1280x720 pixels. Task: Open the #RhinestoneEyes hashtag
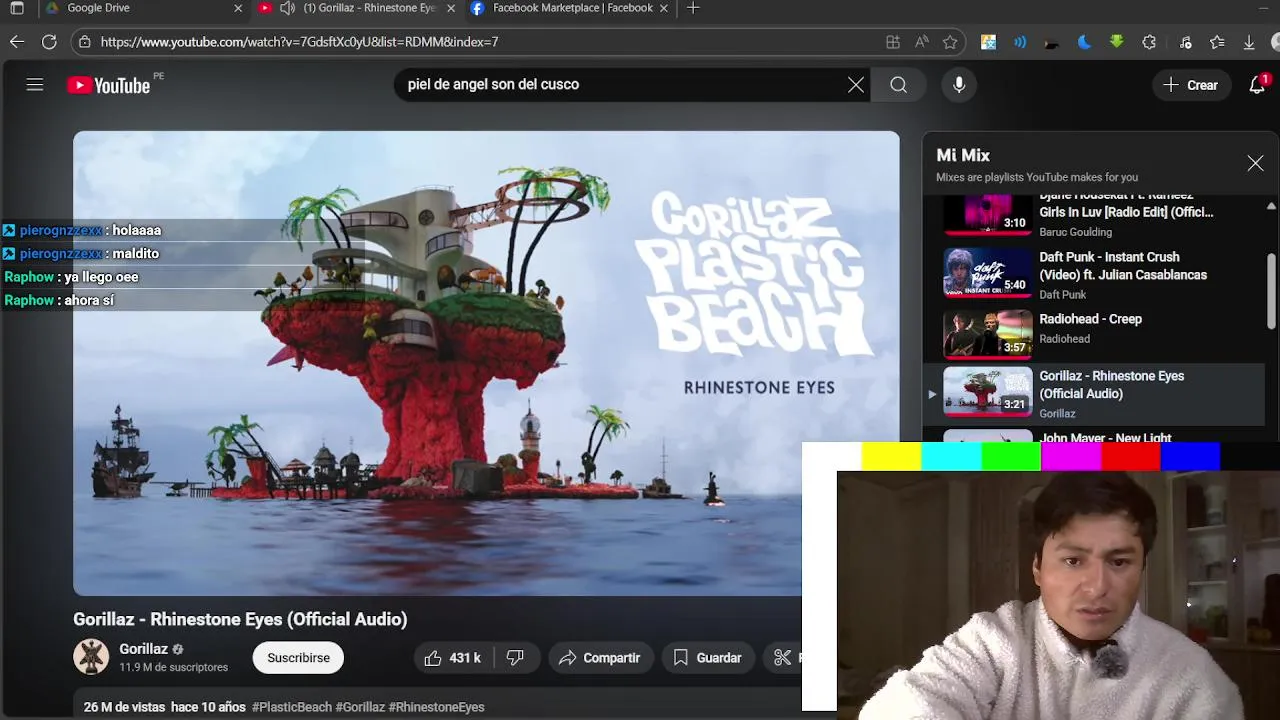tap(437, 707)
